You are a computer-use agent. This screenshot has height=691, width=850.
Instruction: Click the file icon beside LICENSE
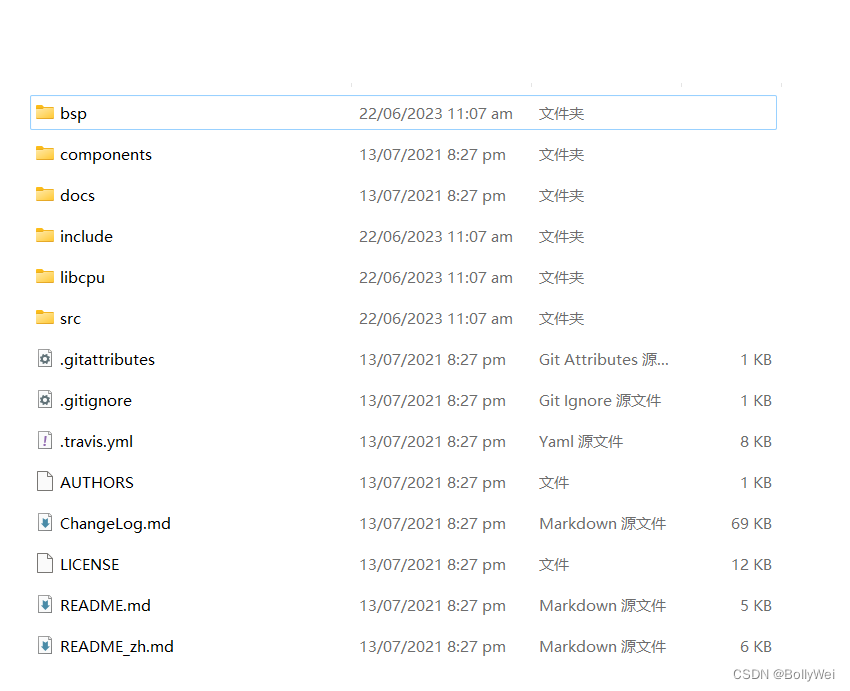[44, 564]
